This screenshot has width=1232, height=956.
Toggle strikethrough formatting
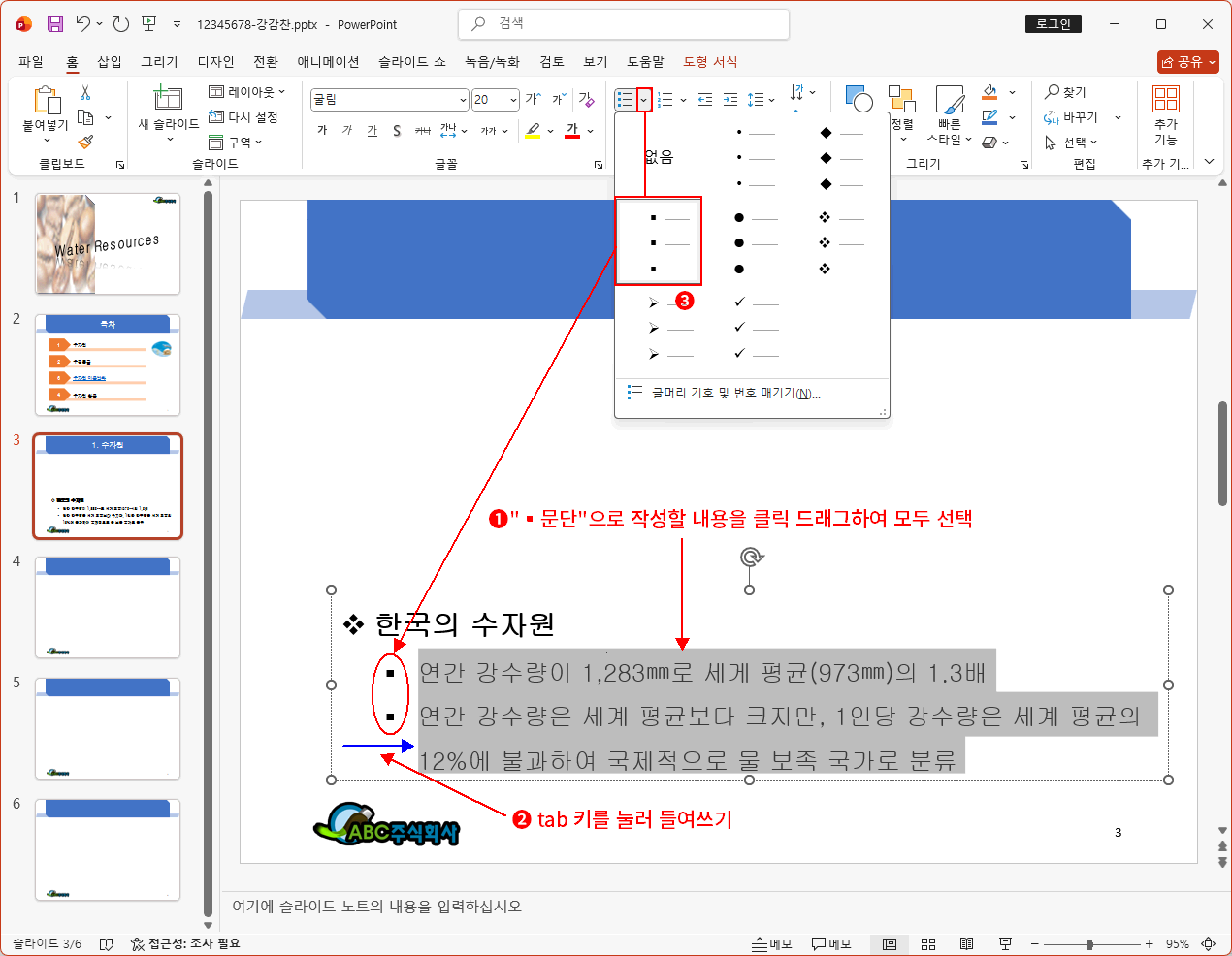(x=422, y=130)
